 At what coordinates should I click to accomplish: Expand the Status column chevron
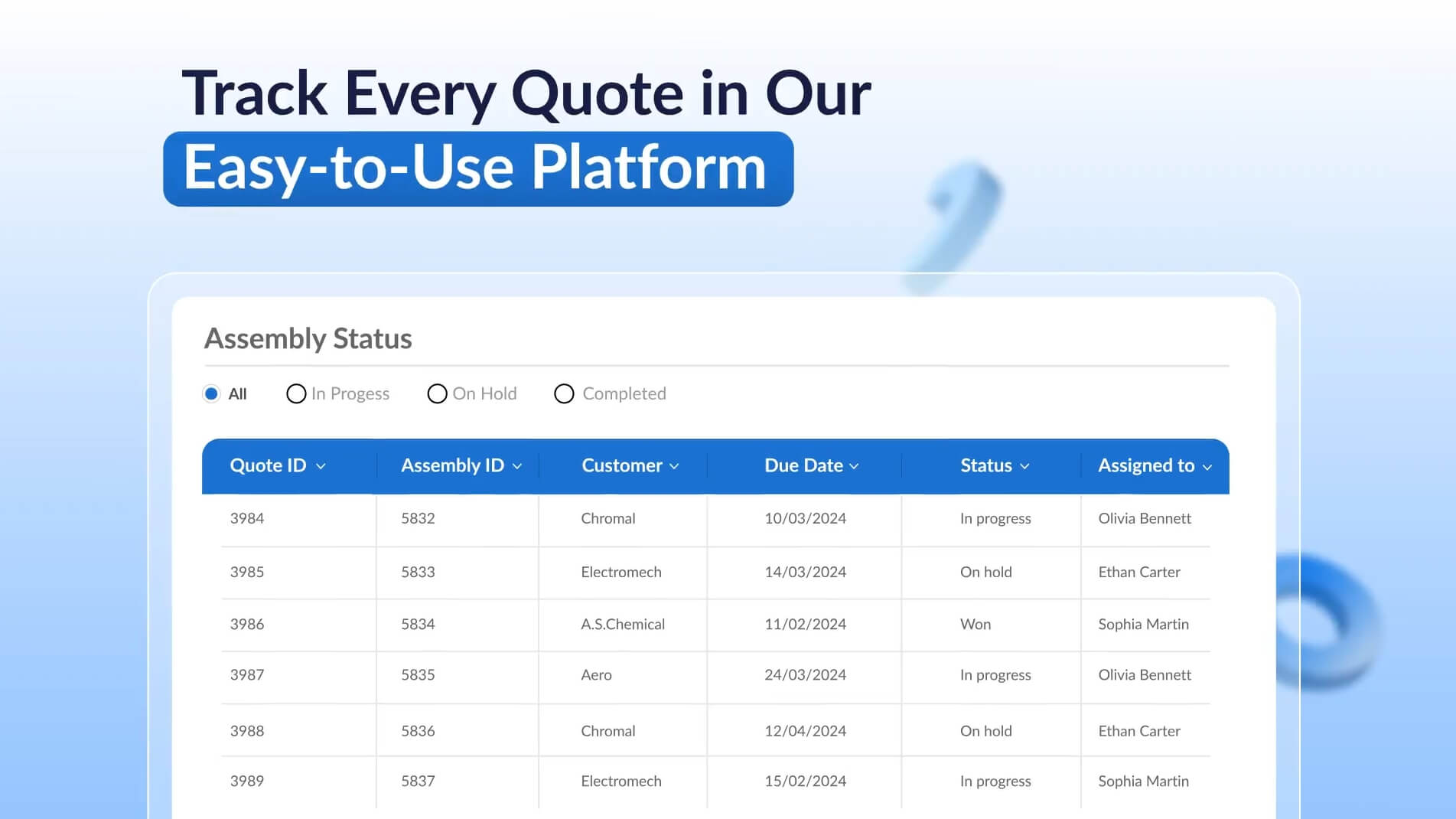[x=1025, y=466]
